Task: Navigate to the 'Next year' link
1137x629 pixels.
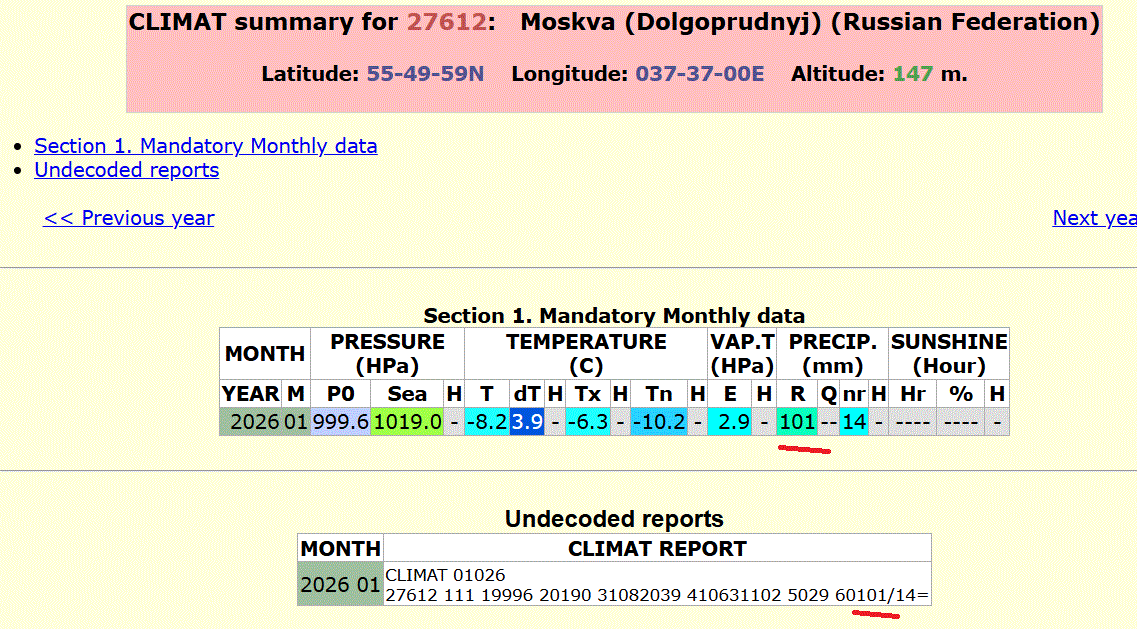Action: pos(1094,218)
